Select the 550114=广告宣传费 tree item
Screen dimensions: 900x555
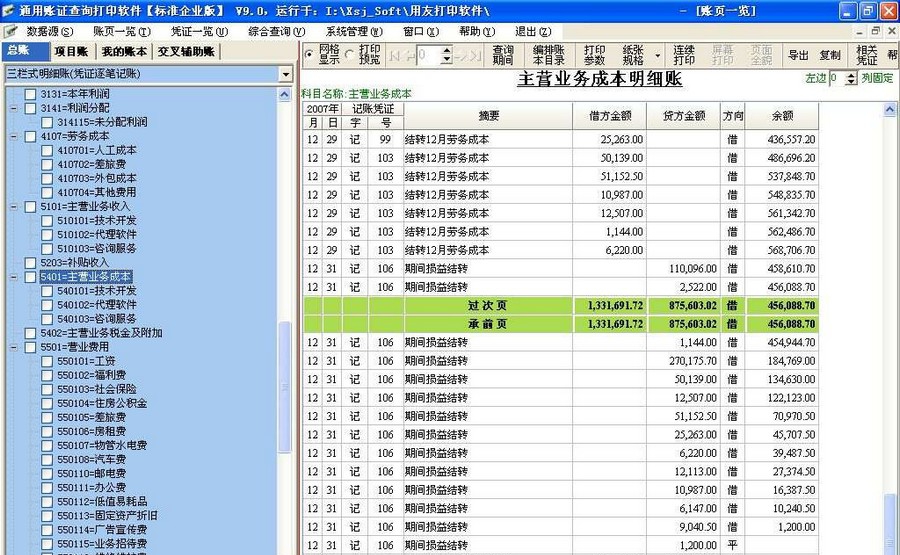(x=102, y=530)
